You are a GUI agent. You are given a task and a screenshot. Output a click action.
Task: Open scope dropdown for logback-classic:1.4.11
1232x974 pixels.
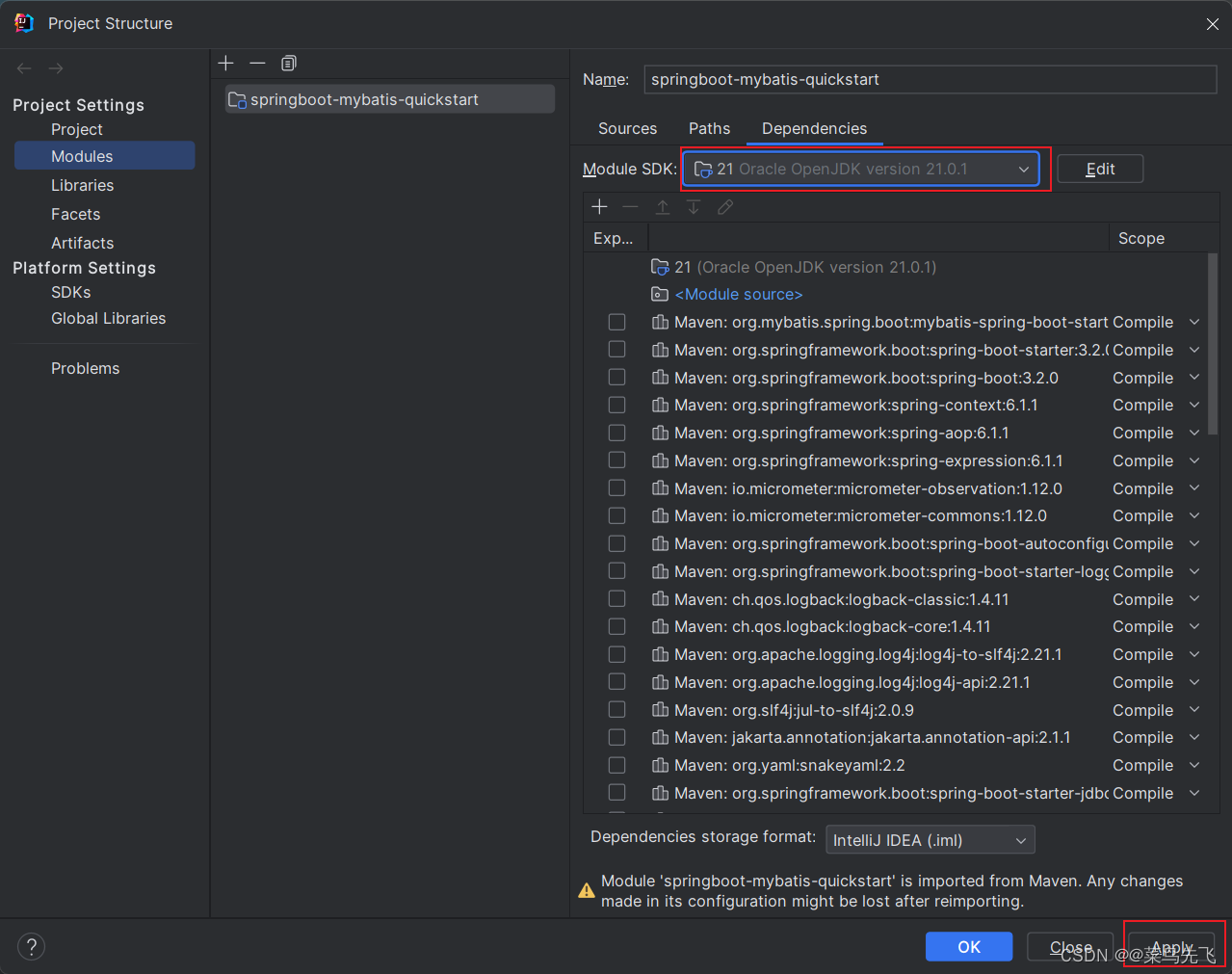coord(1194,599)
